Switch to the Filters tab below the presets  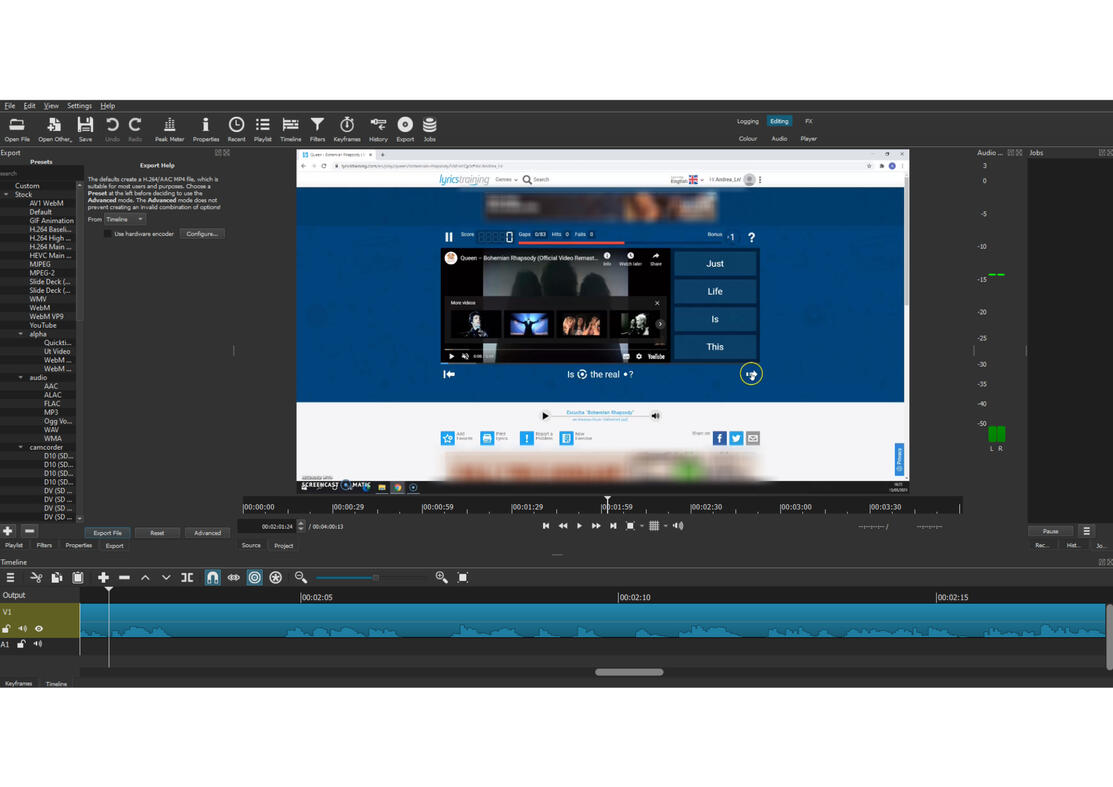[x=43, y=545]
